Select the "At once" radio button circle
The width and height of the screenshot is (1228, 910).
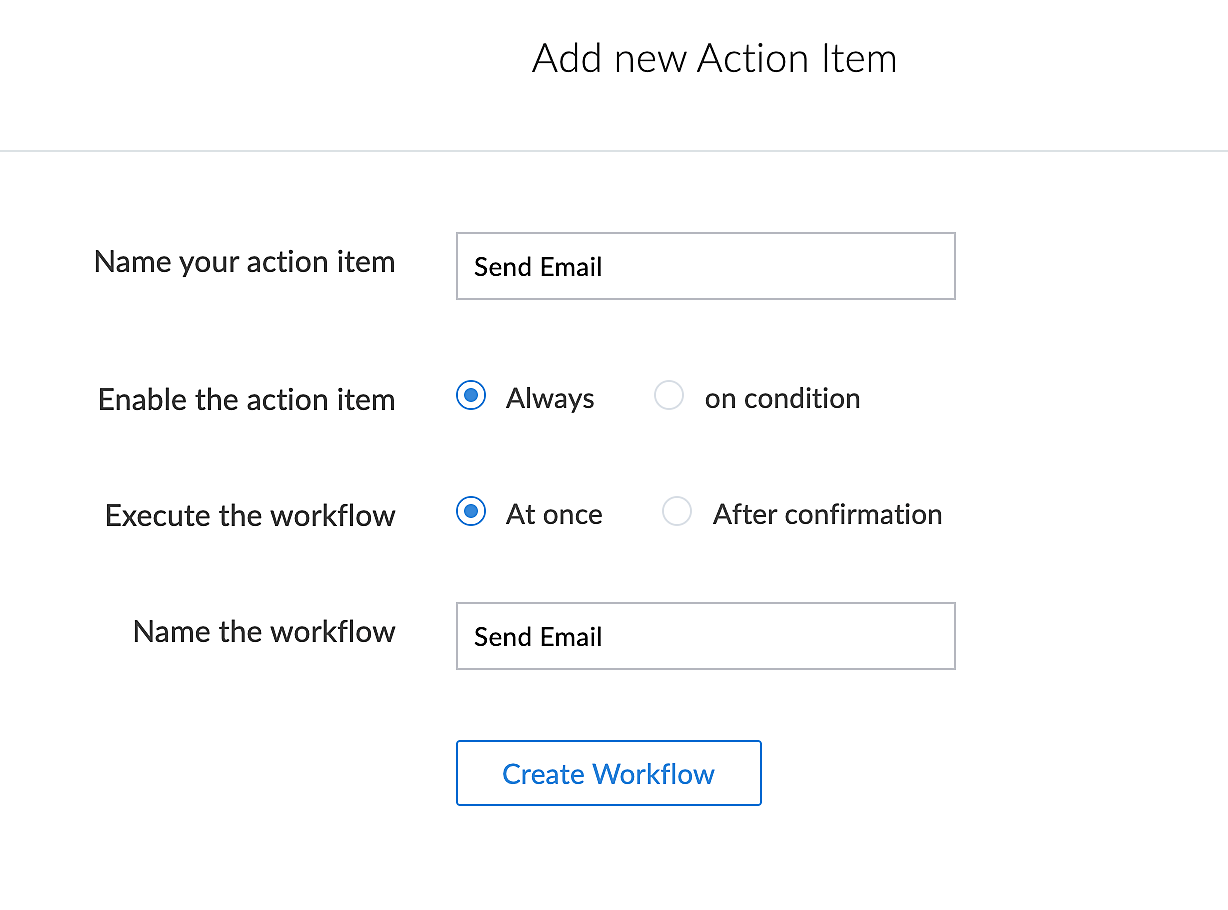pyautogui.click(x=470, y=512)
